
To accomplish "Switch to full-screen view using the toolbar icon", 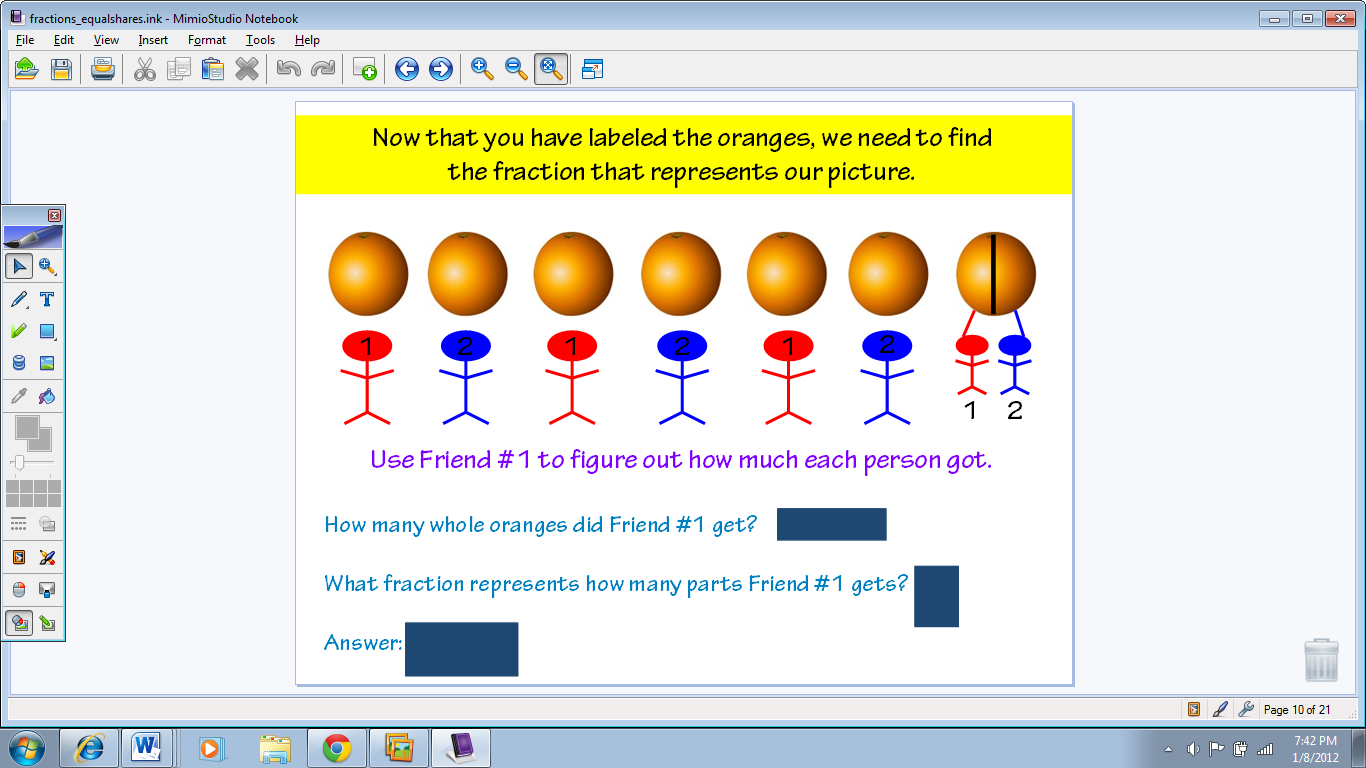I will (x=593, y=69).
